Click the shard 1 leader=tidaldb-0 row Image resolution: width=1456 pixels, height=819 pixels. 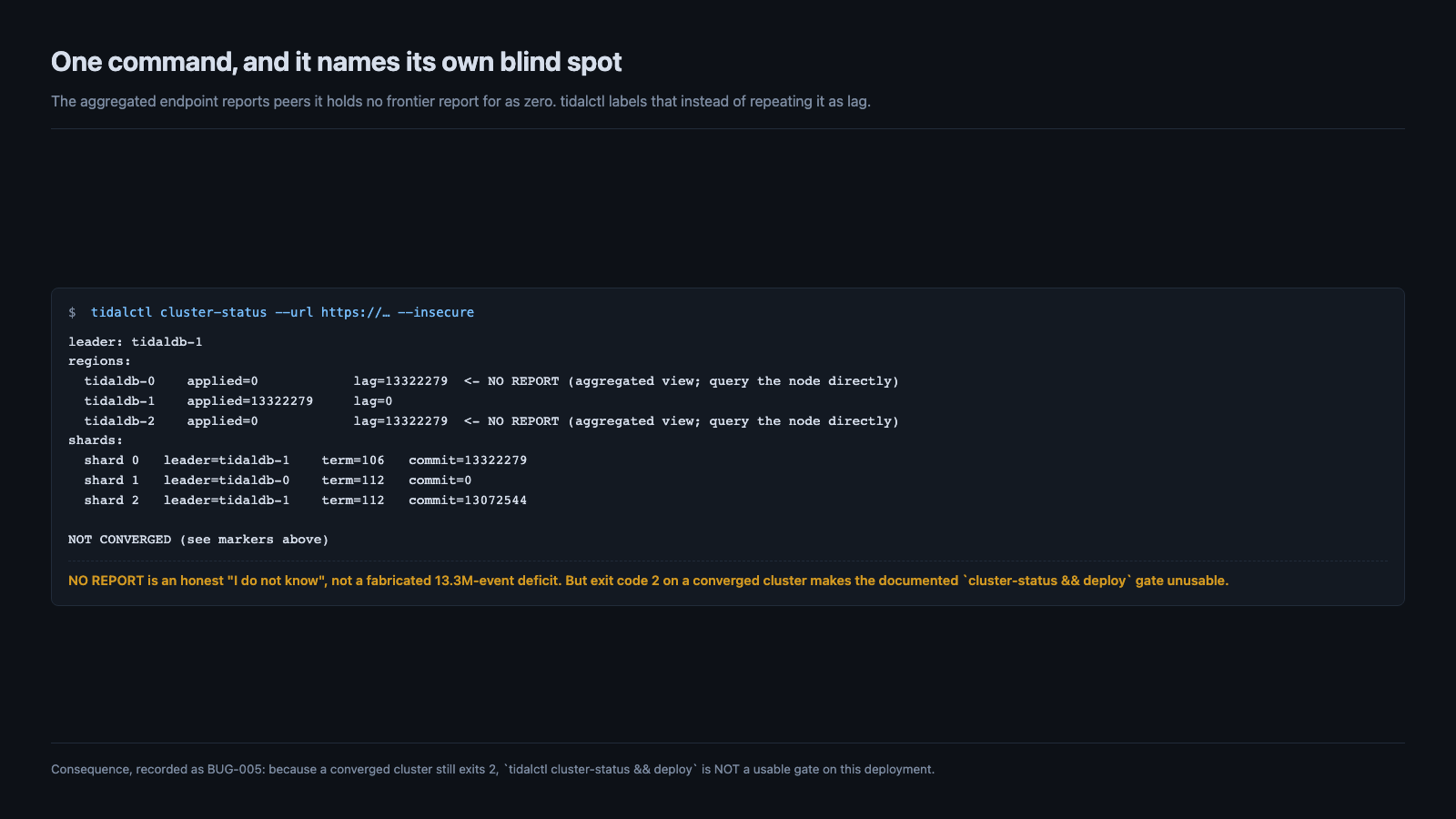coord(278,480)
